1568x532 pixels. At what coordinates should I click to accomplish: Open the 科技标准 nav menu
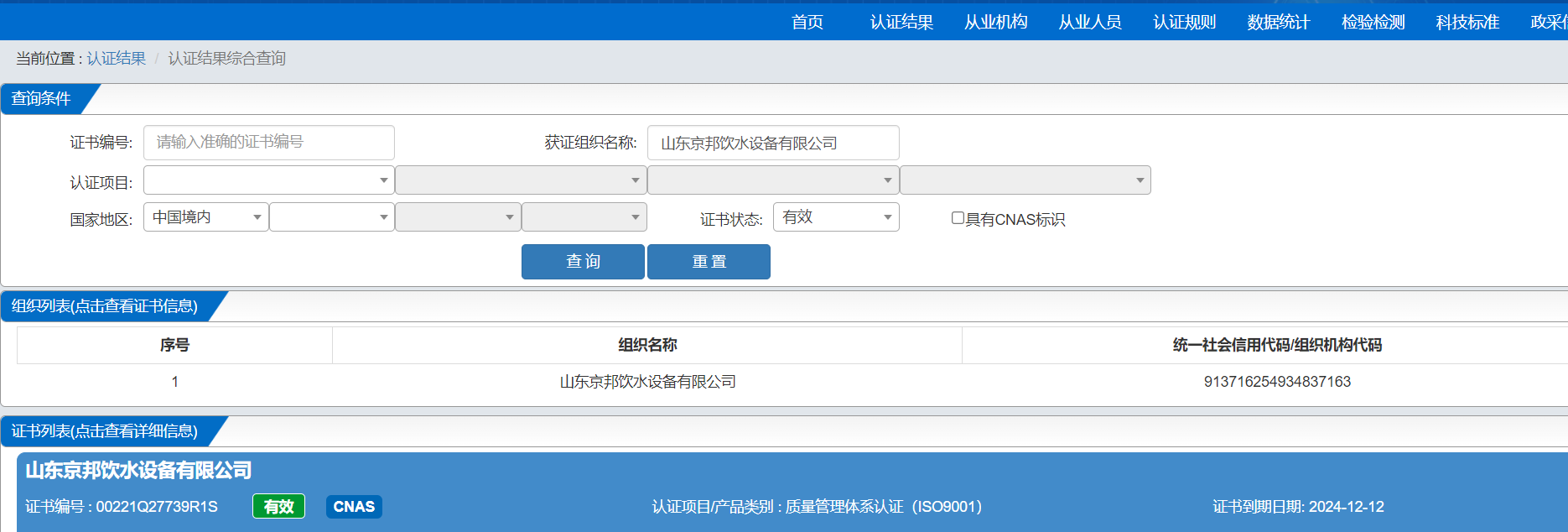point(1467,22)
